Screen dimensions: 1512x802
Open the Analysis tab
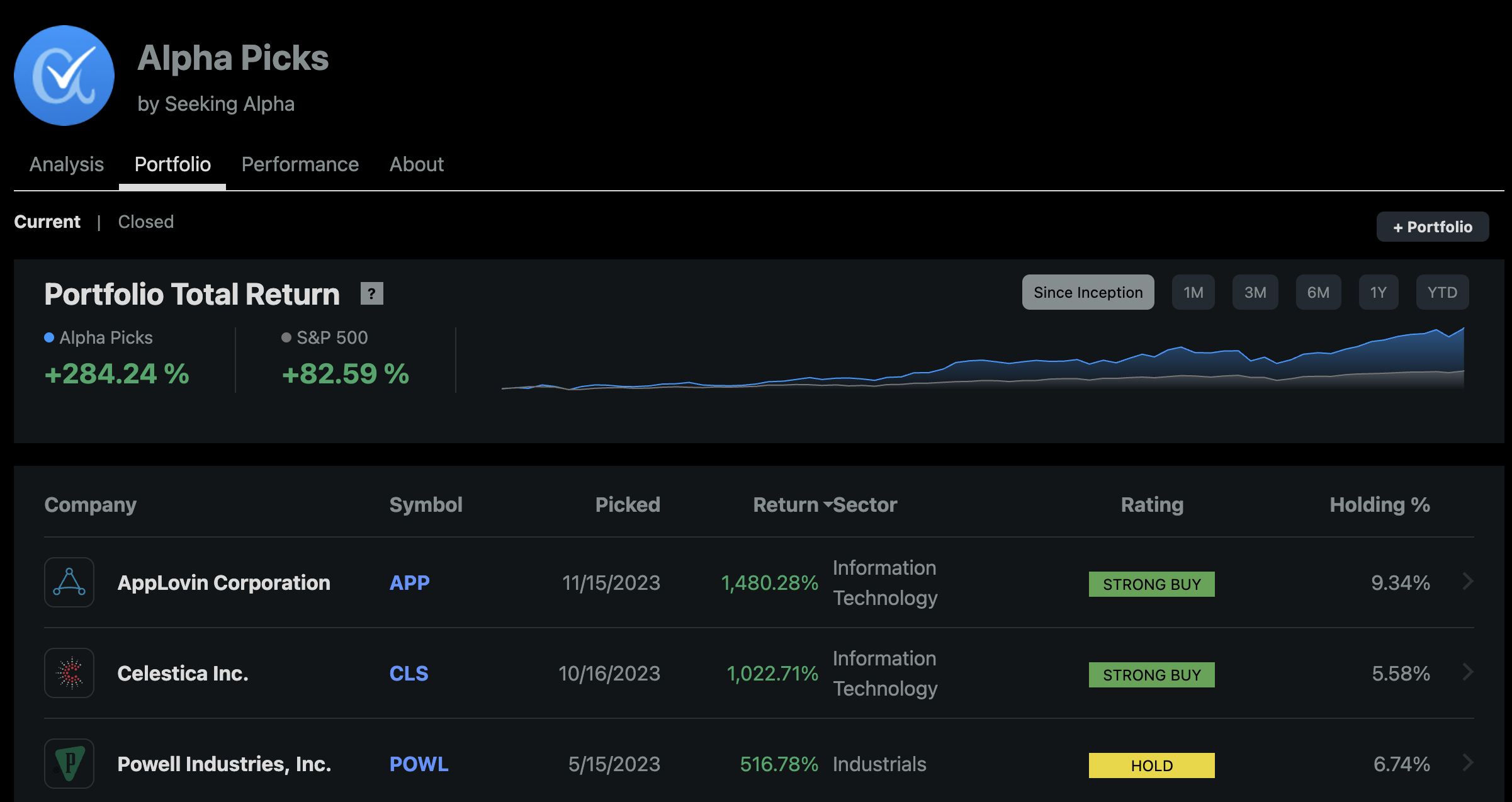pos(67,164)
